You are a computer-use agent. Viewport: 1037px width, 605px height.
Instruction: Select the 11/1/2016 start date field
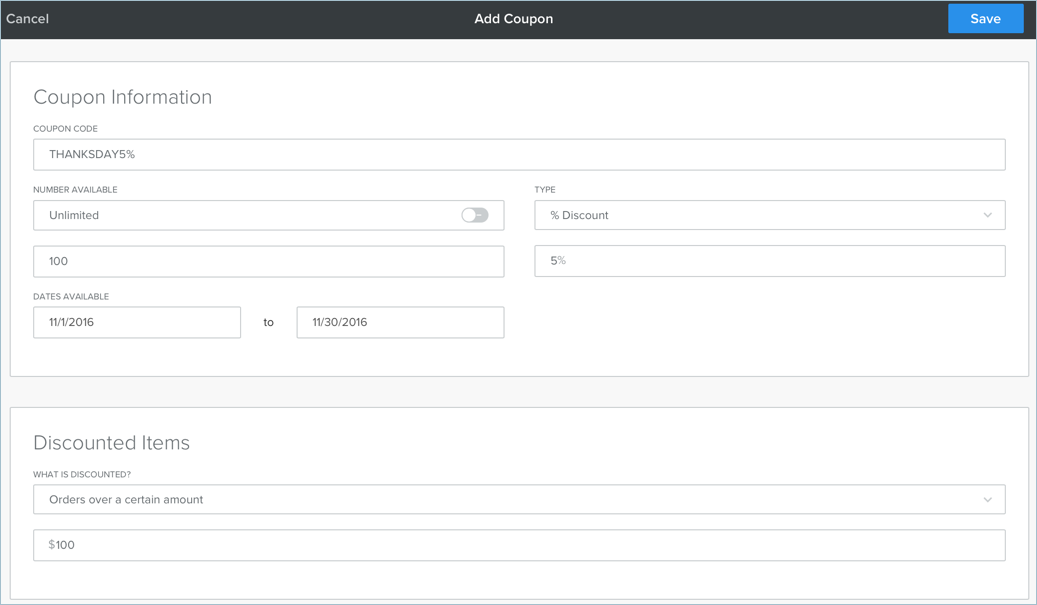point(137,322)
